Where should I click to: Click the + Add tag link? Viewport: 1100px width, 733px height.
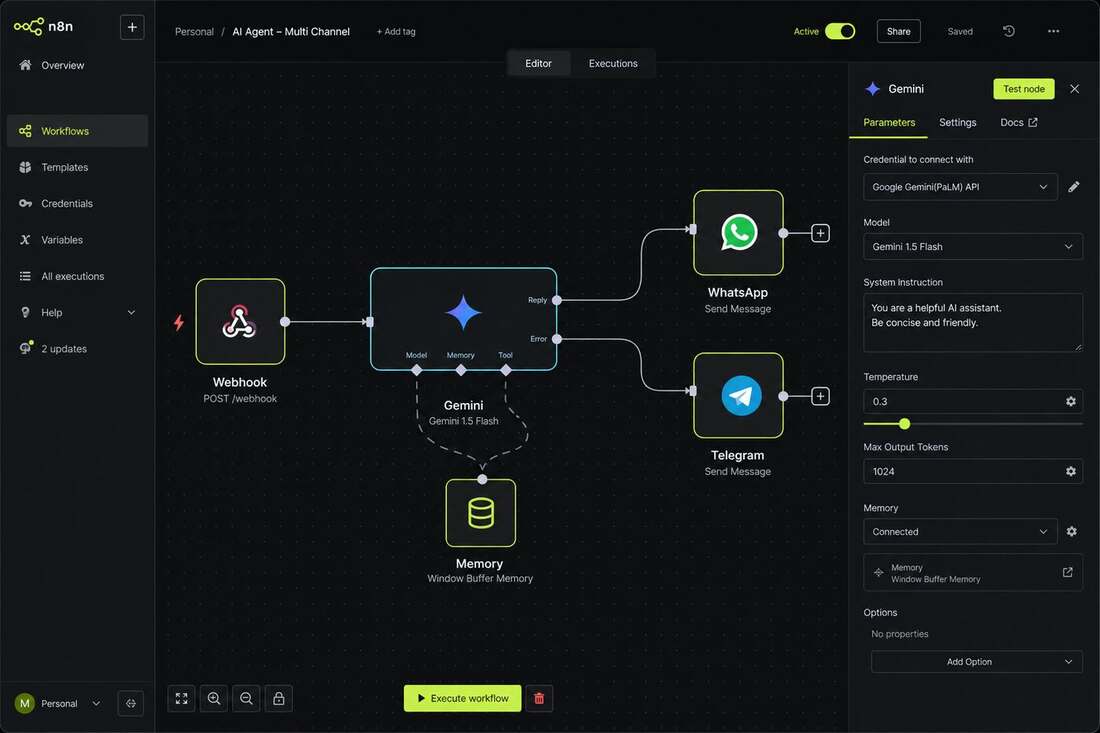(396, 32)
